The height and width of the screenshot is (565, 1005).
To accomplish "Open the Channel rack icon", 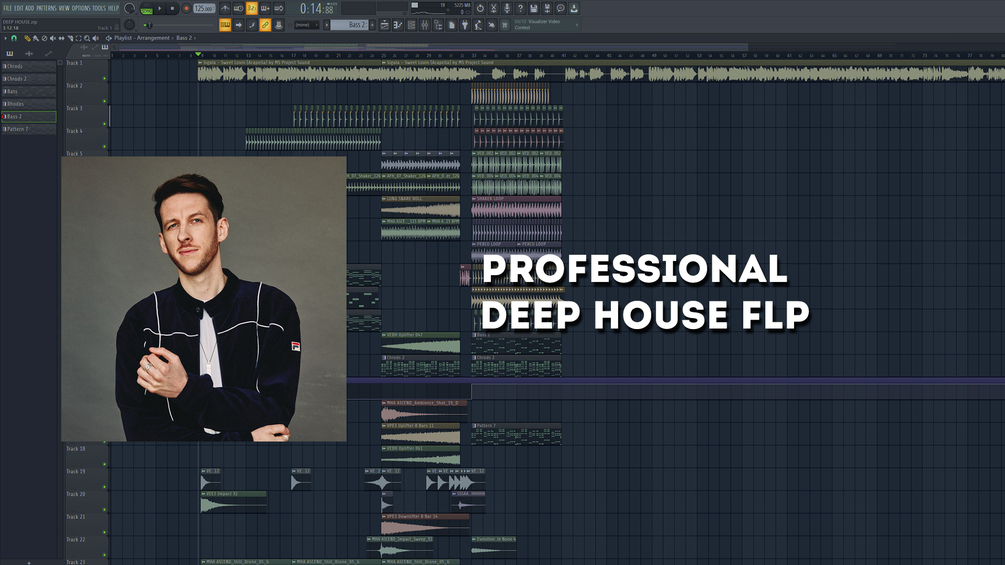I will point(411,25).
